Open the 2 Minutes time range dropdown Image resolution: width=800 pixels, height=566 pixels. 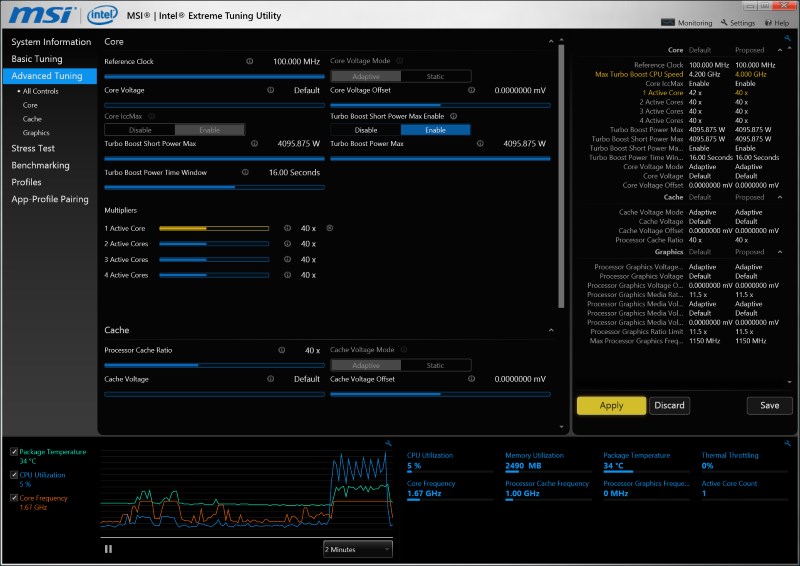(x=358, y=549)
